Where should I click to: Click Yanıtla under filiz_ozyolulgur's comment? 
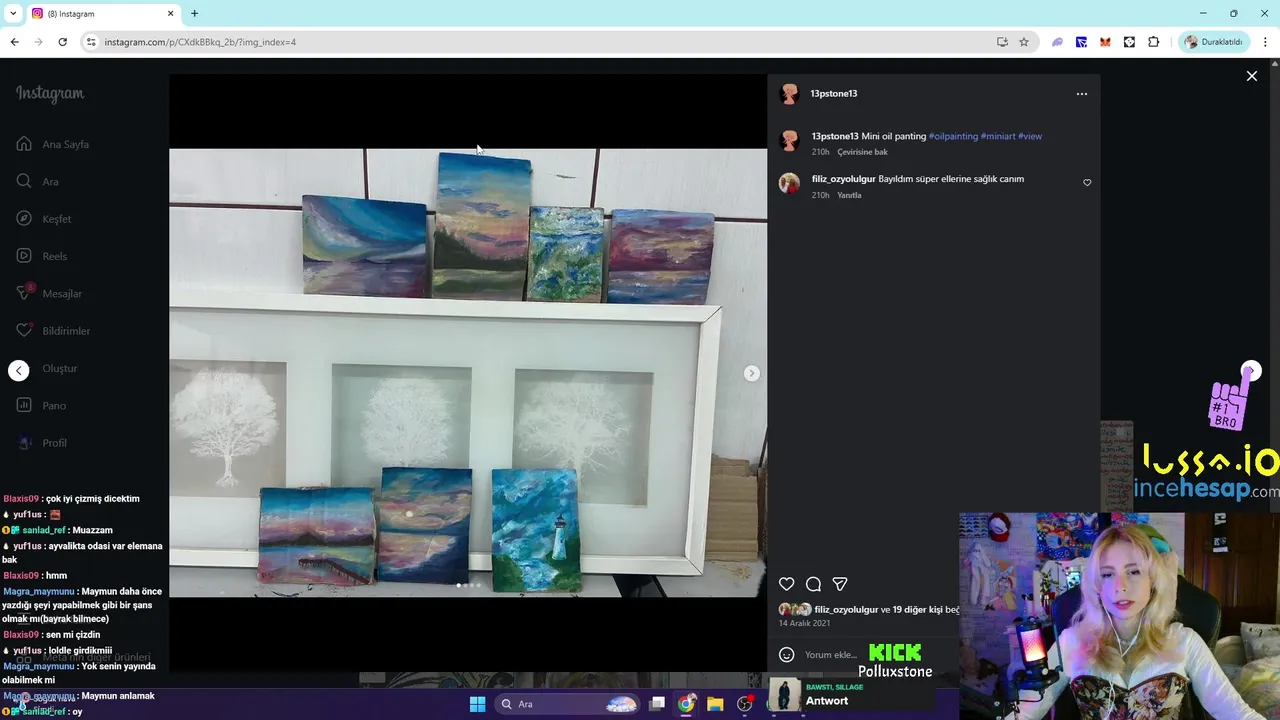click(849, 195)
